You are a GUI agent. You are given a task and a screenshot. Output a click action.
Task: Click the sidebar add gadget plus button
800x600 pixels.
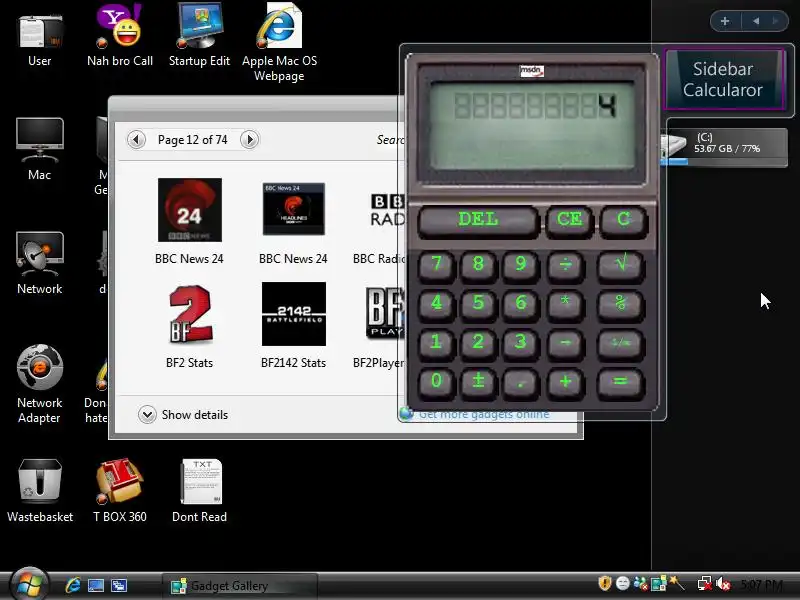coord(725,21)
